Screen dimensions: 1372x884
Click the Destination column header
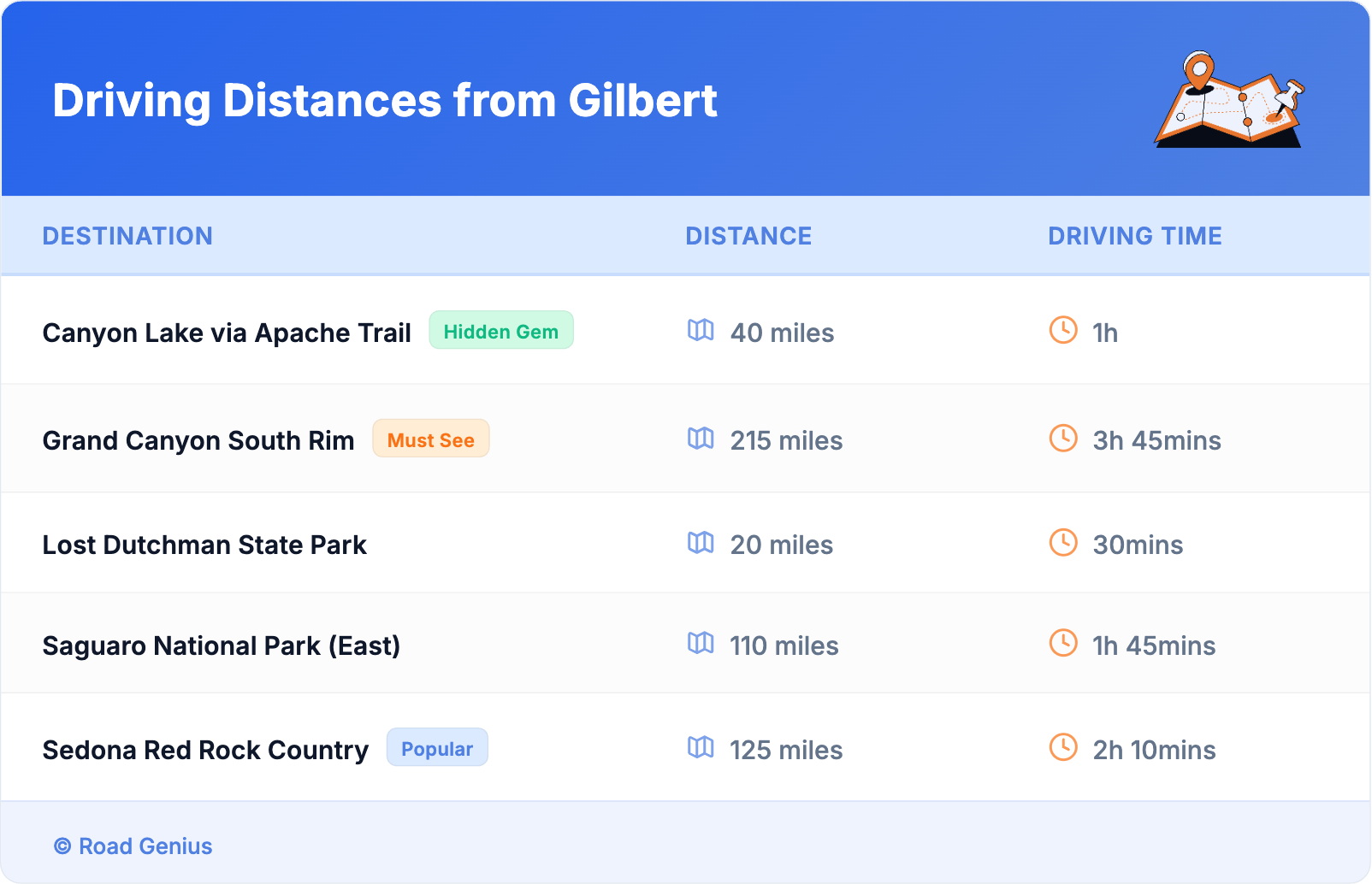(x=127, y=236)
